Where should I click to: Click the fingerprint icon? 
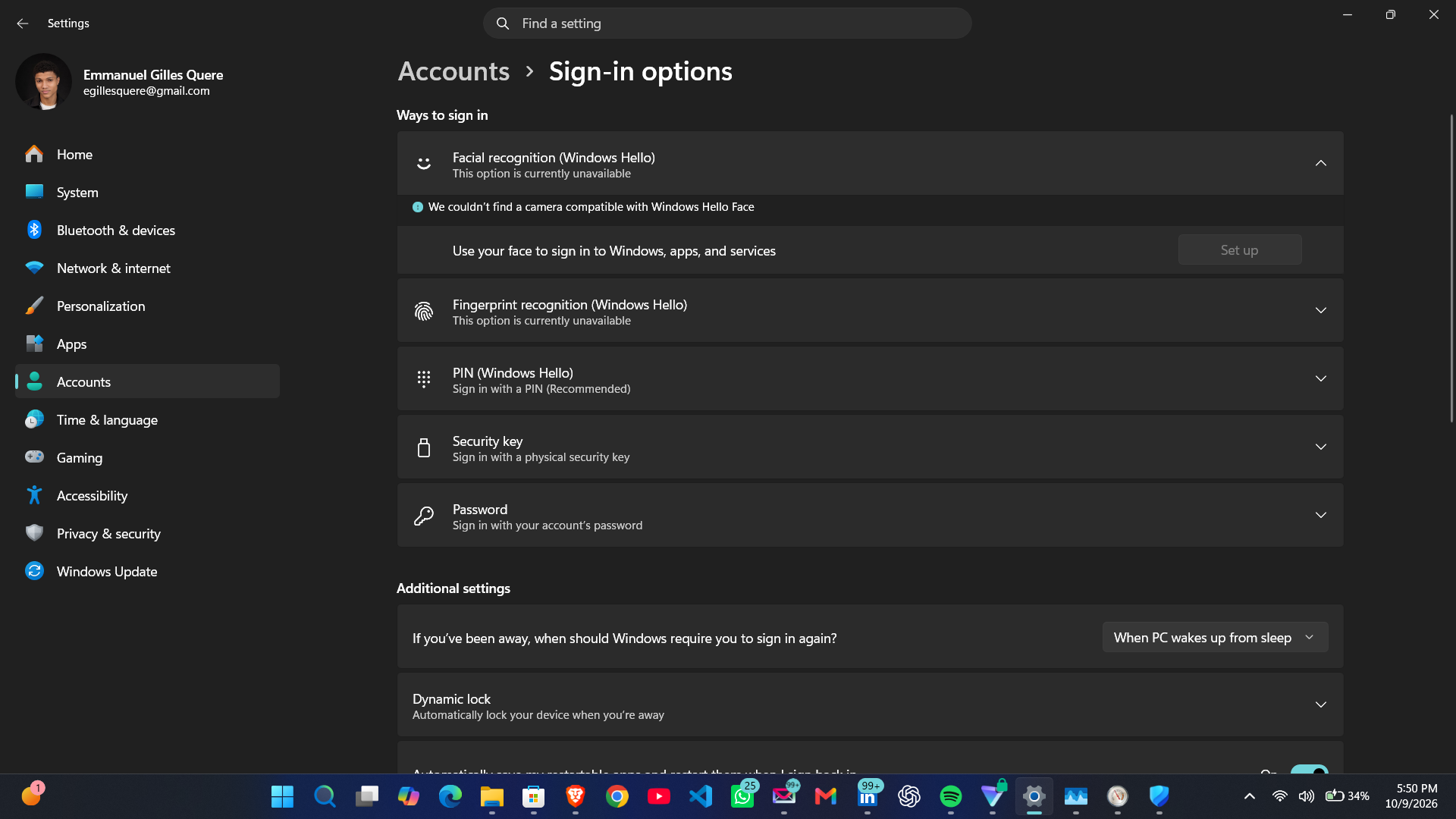(x=424, y=311)
